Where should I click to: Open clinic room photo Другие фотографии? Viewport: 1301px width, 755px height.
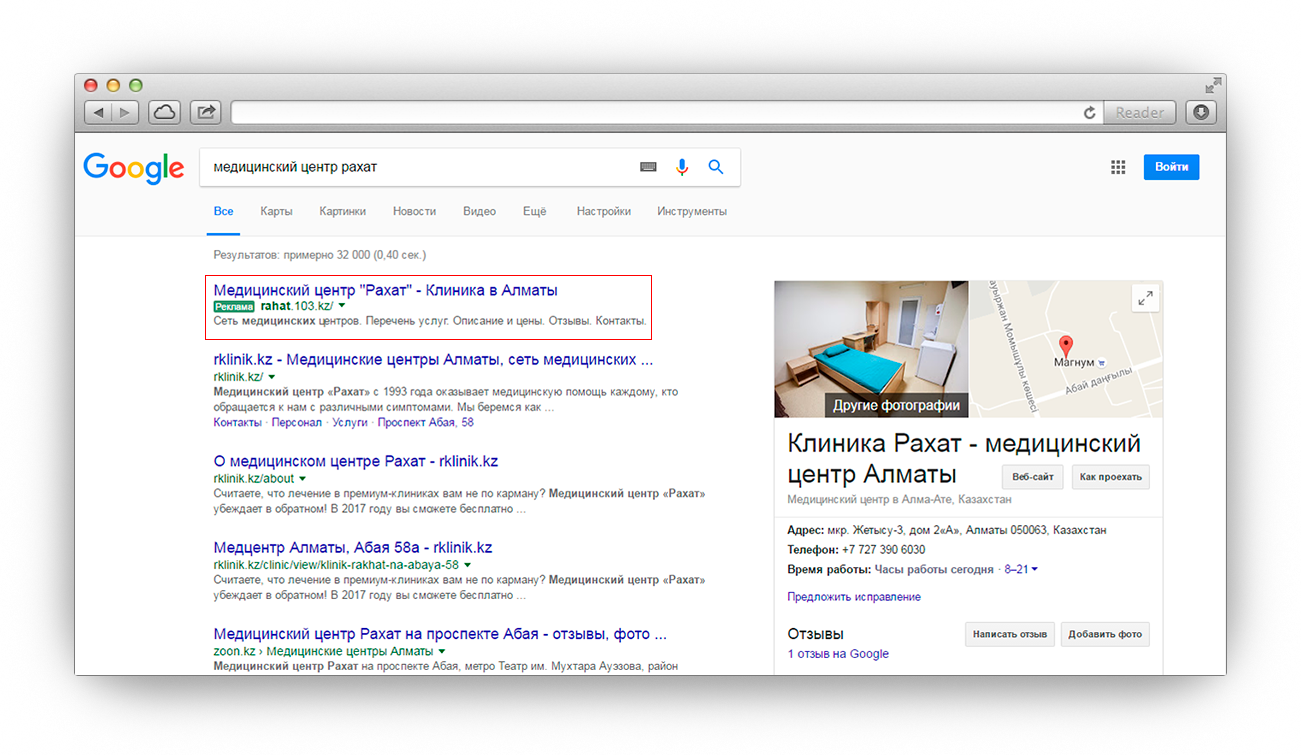click(x=871, y=349)
